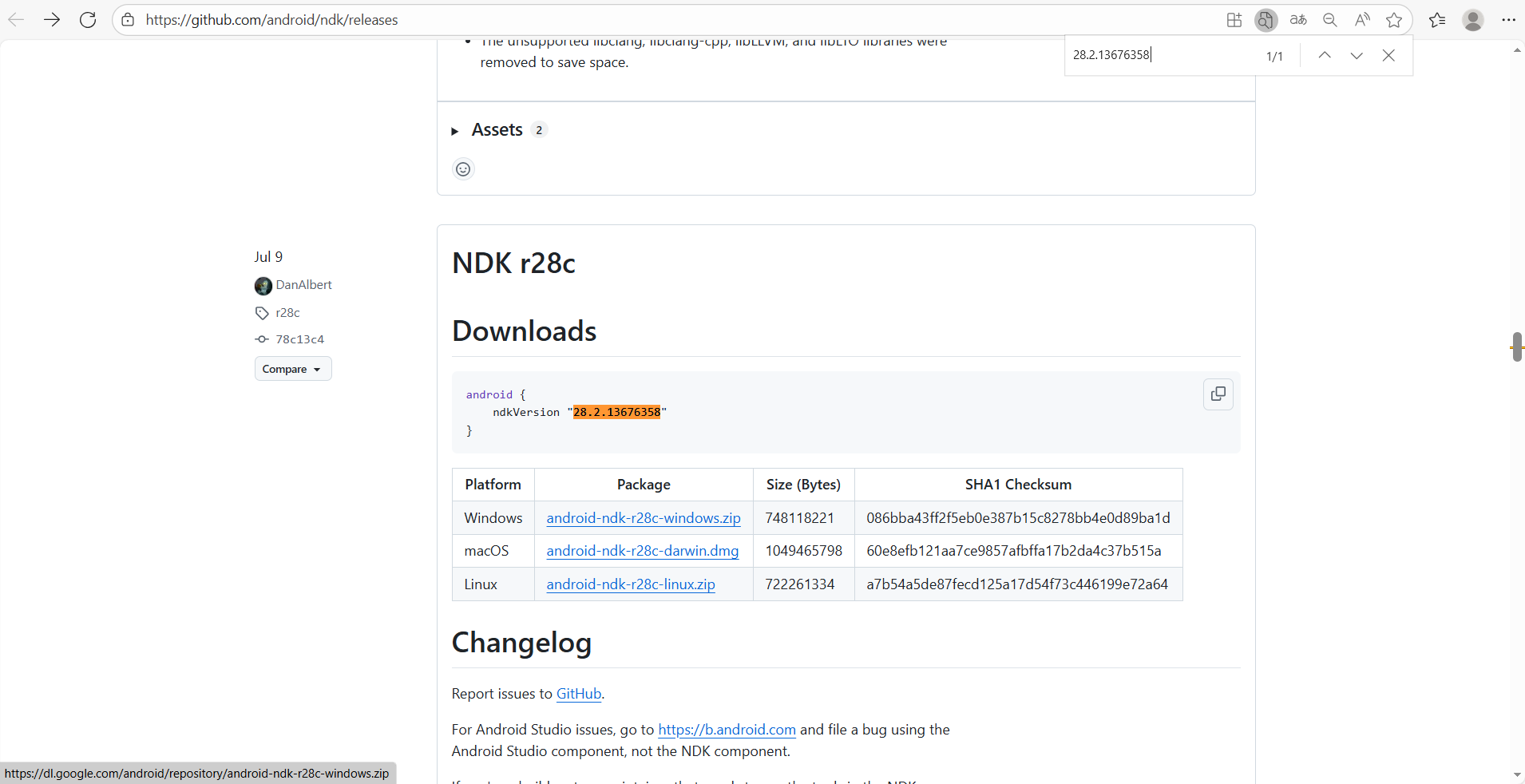Download android-ndk-r28c-windows.zip
1525x784 pixels.
(x=644, y=518)
